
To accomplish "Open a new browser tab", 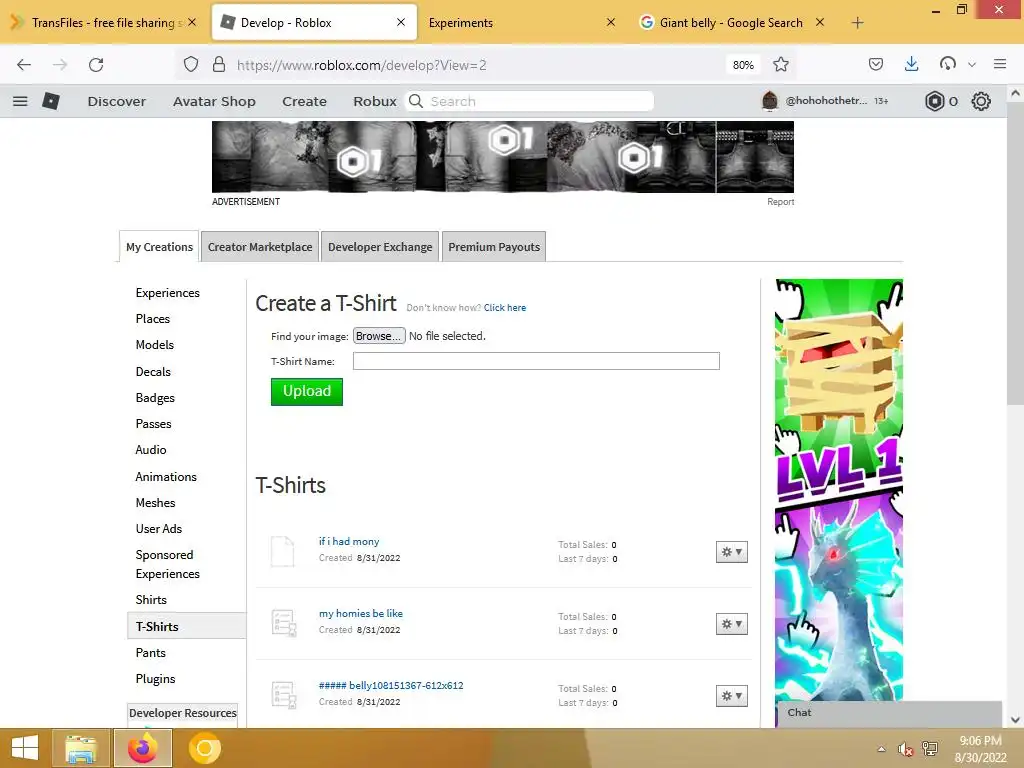I will click(x=857, y=23).
